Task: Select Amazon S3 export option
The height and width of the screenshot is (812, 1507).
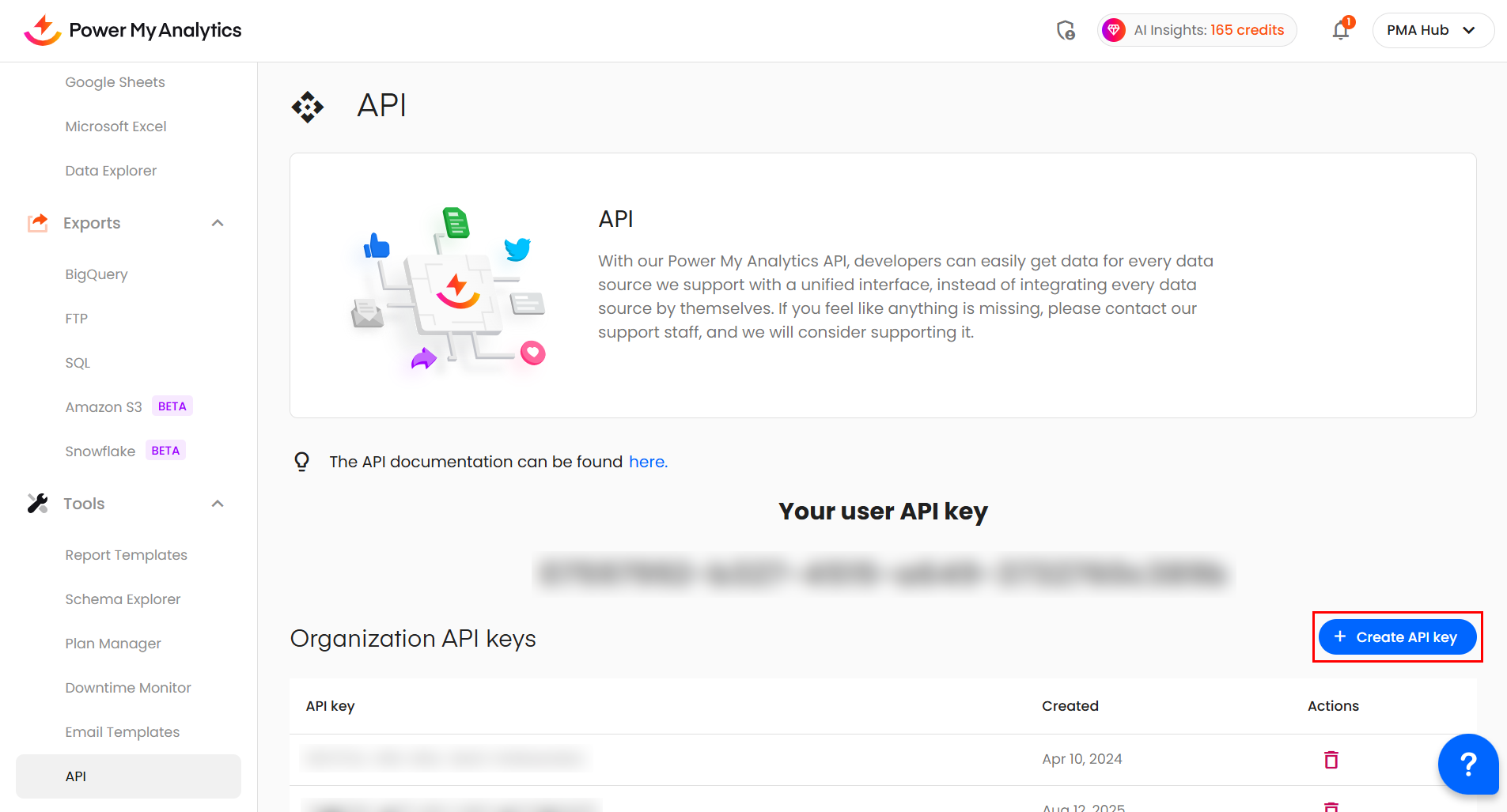Action: 104,407
